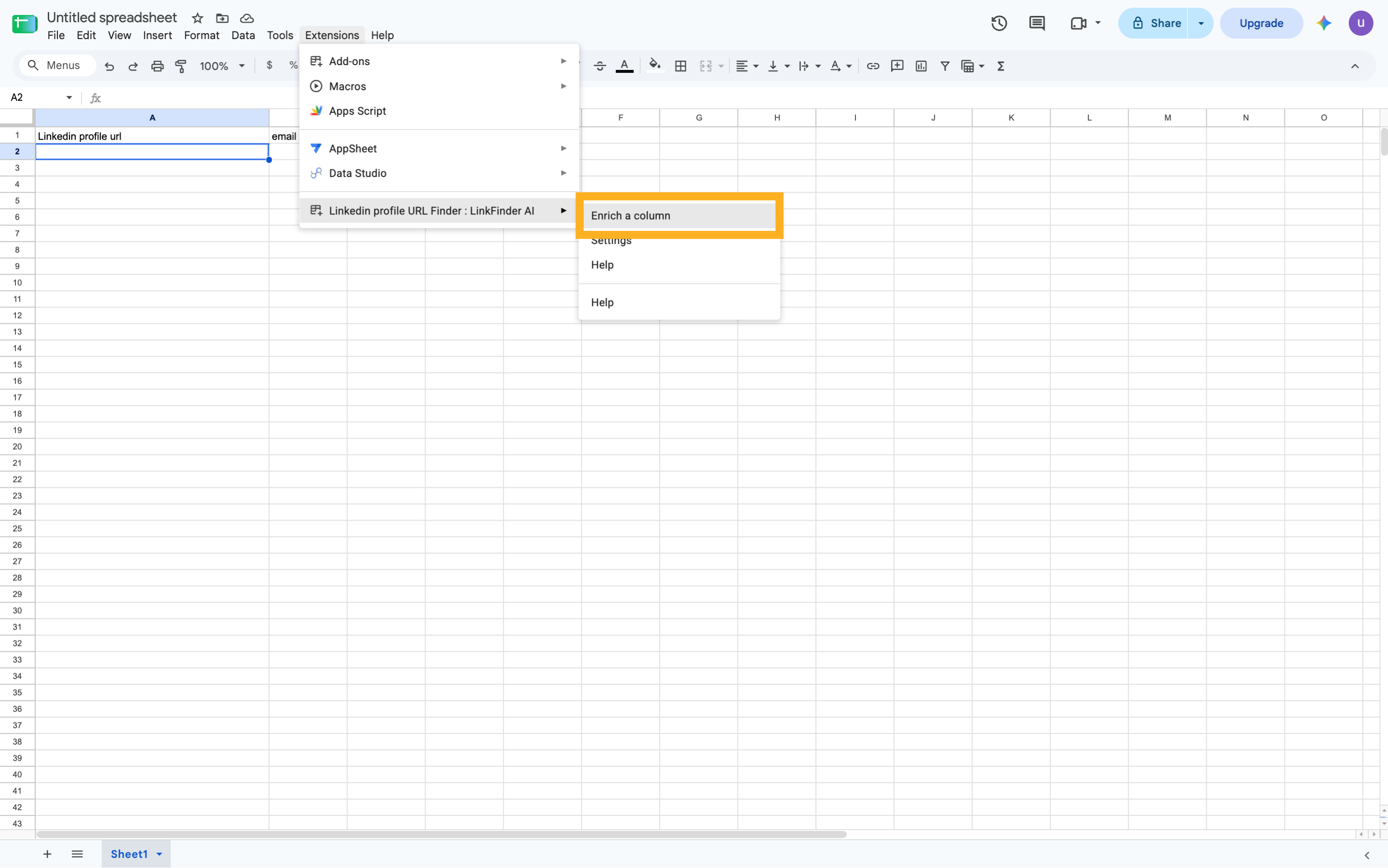Open the Edit menu
The image size is (1388, 868).
tap(86, 35)
